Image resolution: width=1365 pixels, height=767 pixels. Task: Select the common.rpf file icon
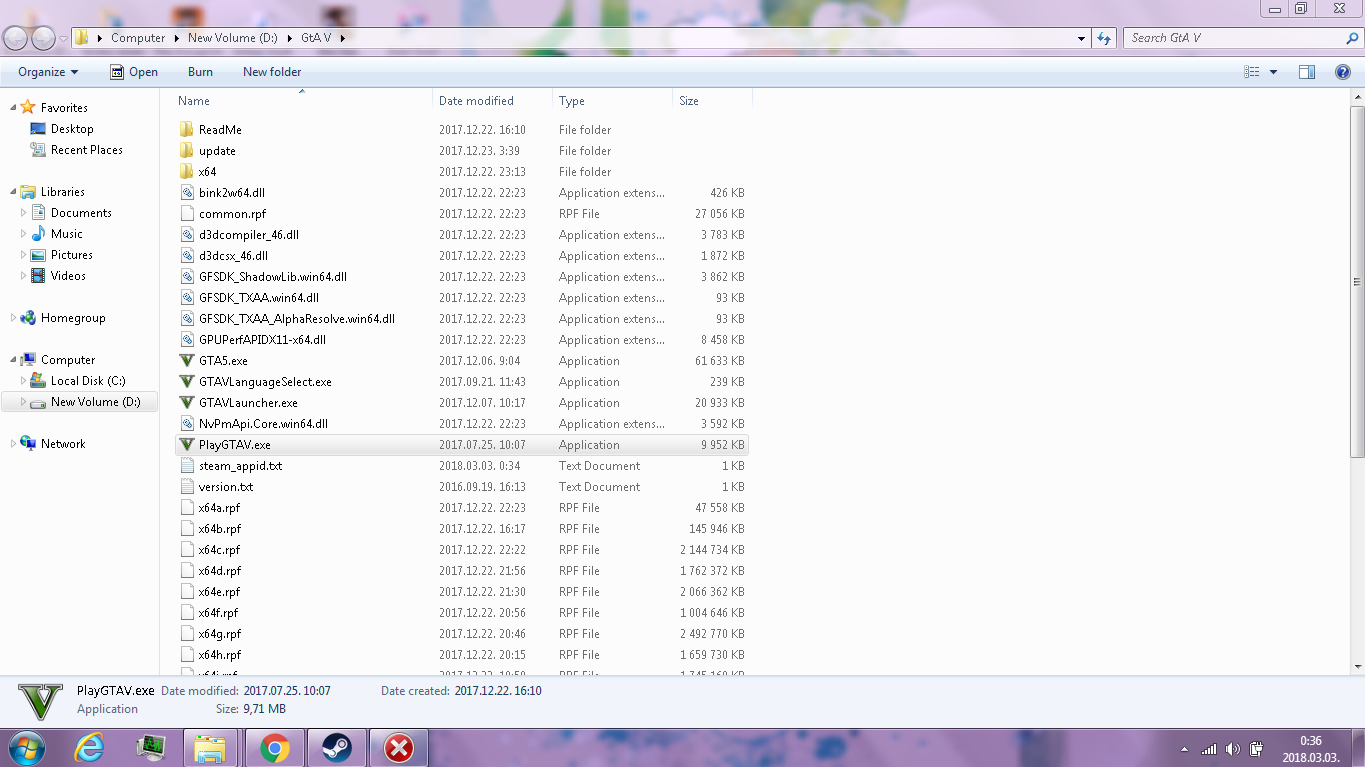pyautogui.click(x=186, y=214)
